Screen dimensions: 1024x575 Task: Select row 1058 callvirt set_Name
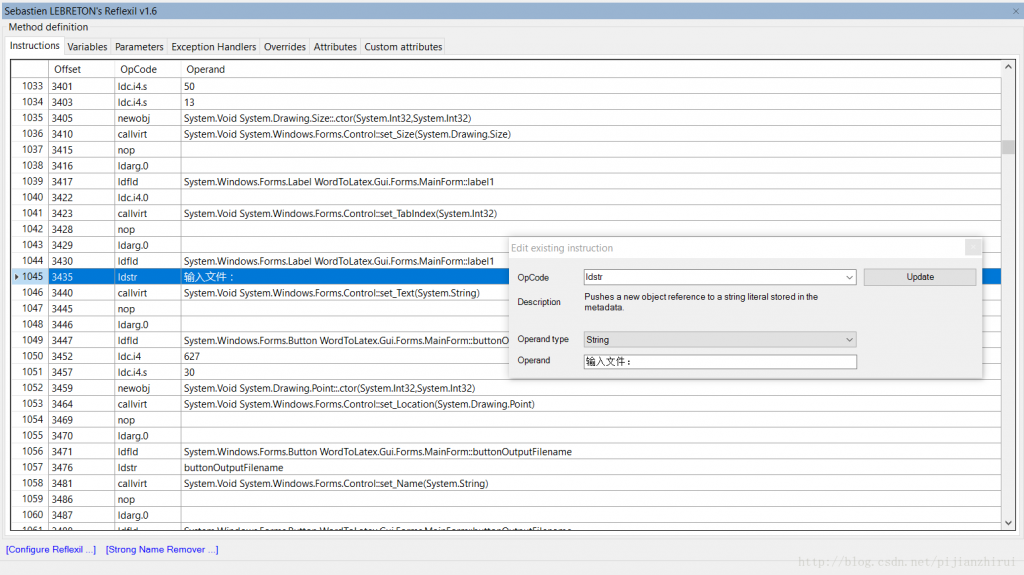coord(506,484)
